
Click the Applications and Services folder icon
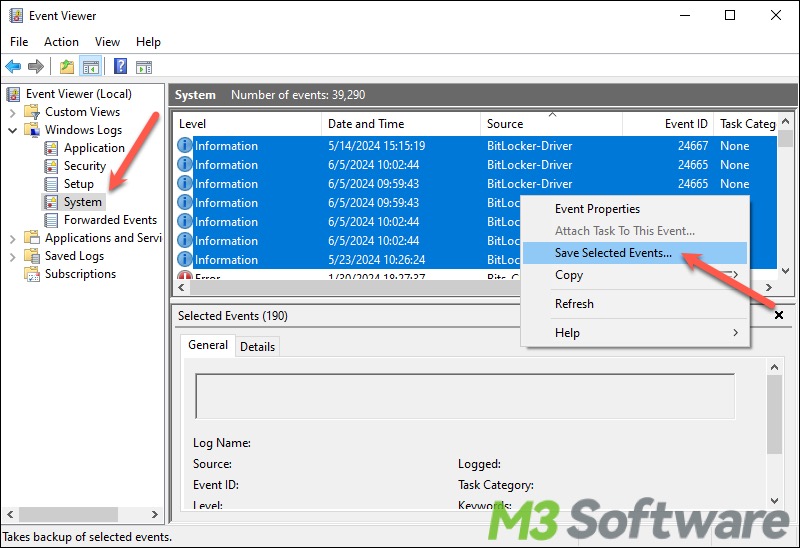[32, 238]
